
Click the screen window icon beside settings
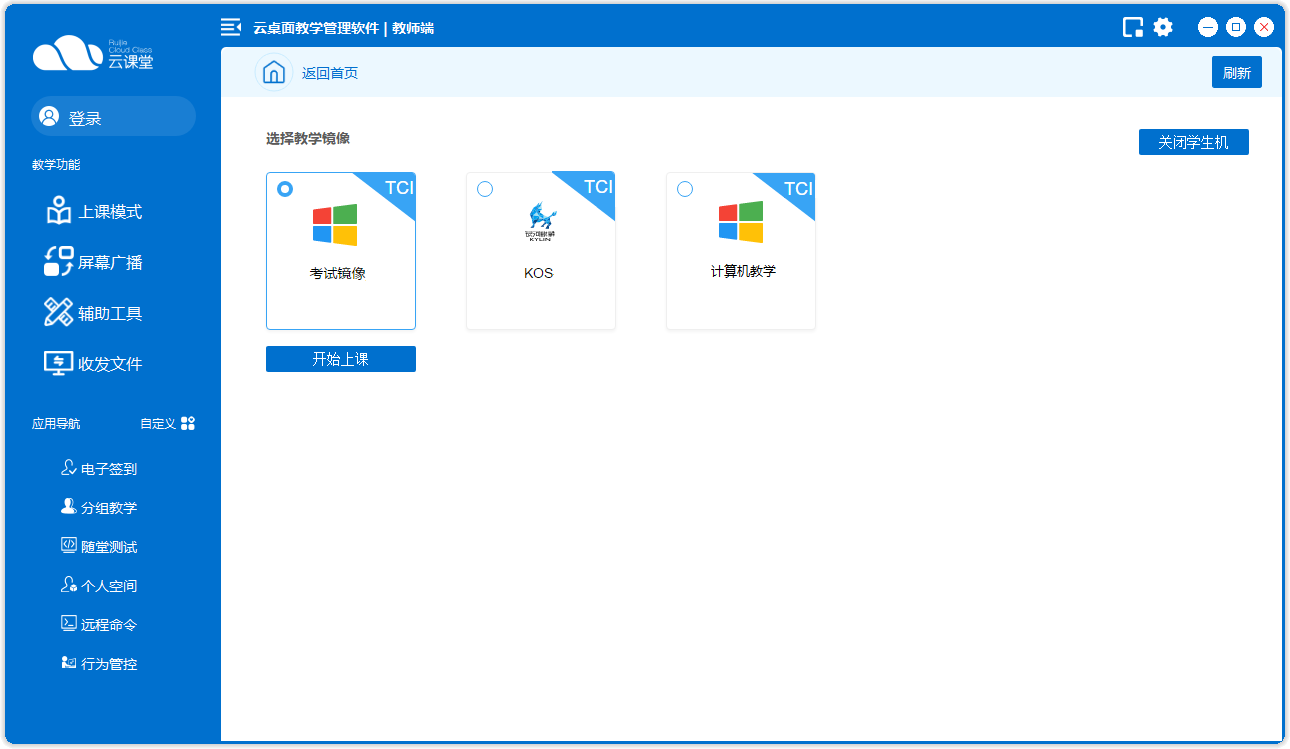point(1133,27)
